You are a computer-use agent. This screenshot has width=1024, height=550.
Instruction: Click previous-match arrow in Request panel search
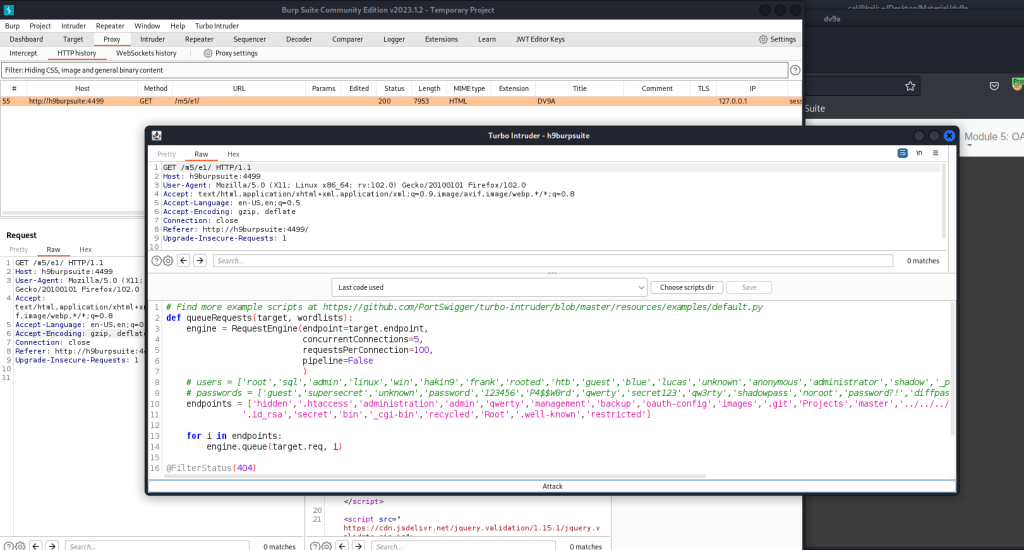[36, 546]
